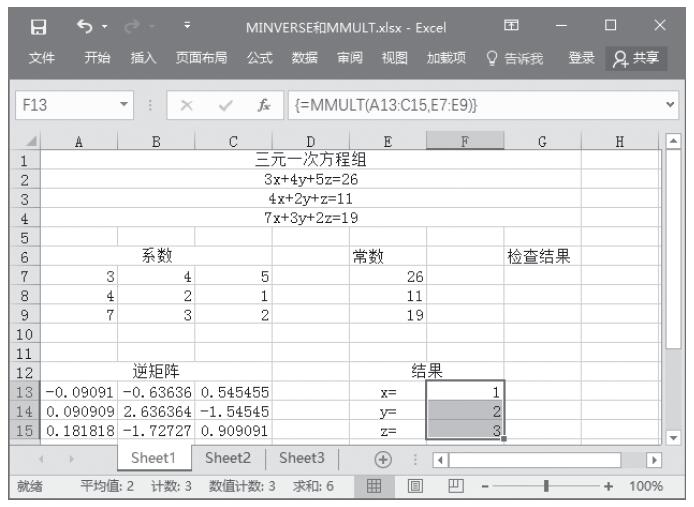This screenshot has width=694, height=507.
Task: Click the 共享 share button
Action: [641, 58]
